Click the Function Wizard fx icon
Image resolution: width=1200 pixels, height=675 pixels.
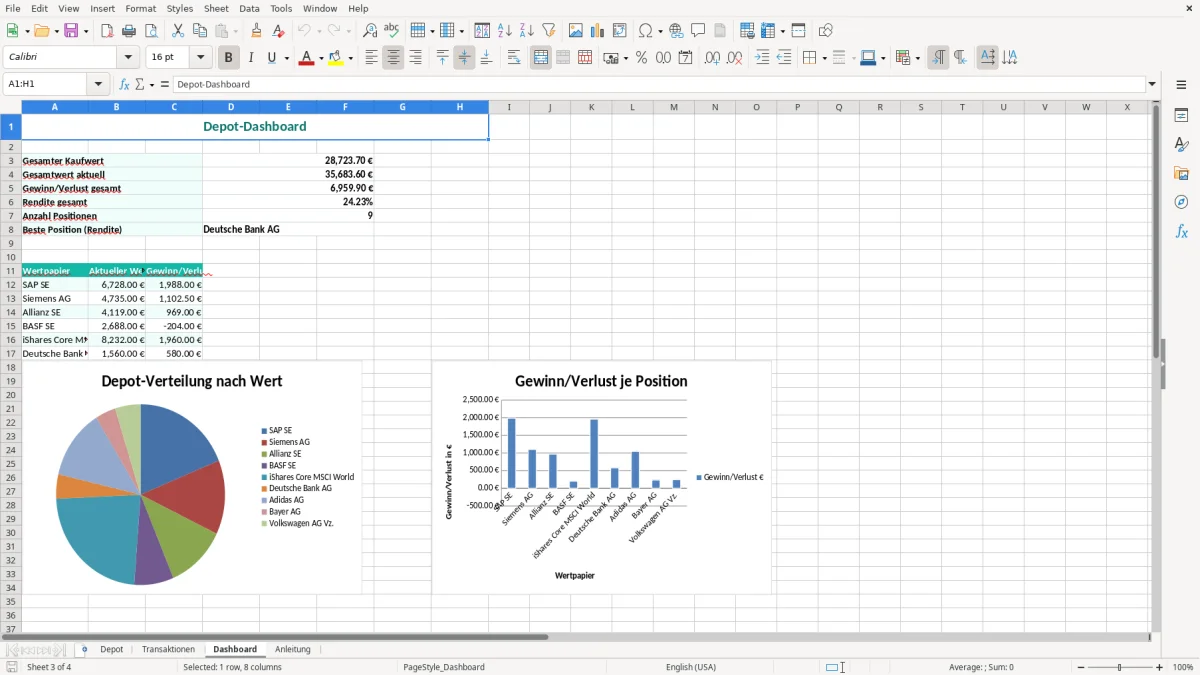click(x=124, y=84)
